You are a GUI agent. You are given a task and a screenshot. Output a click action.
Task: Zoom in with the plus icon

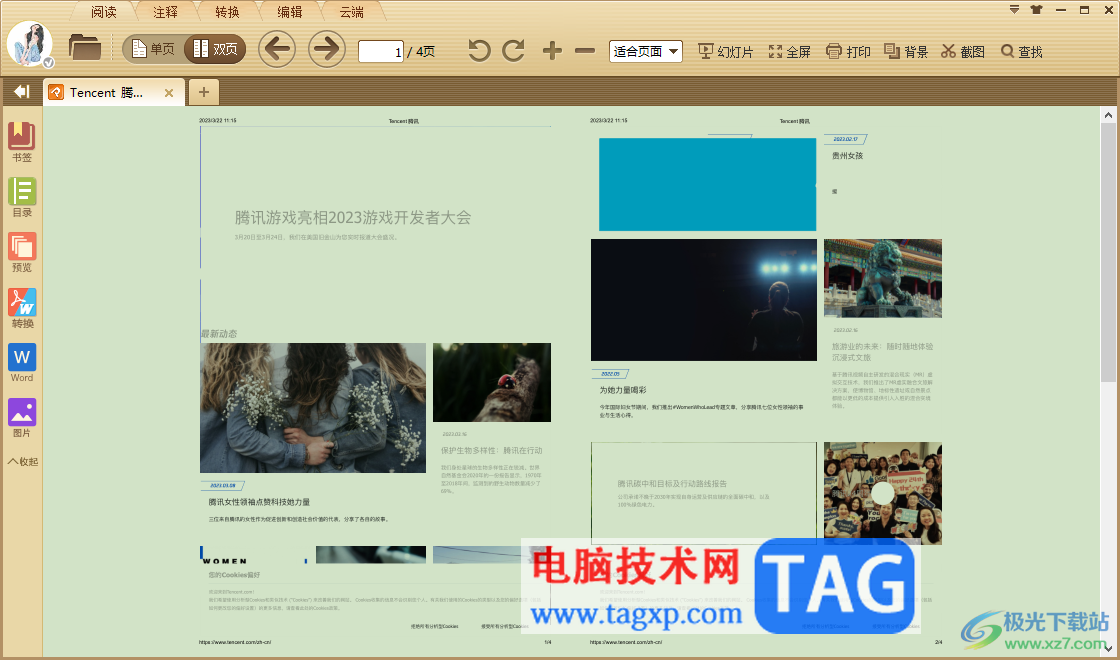[551, 51]
